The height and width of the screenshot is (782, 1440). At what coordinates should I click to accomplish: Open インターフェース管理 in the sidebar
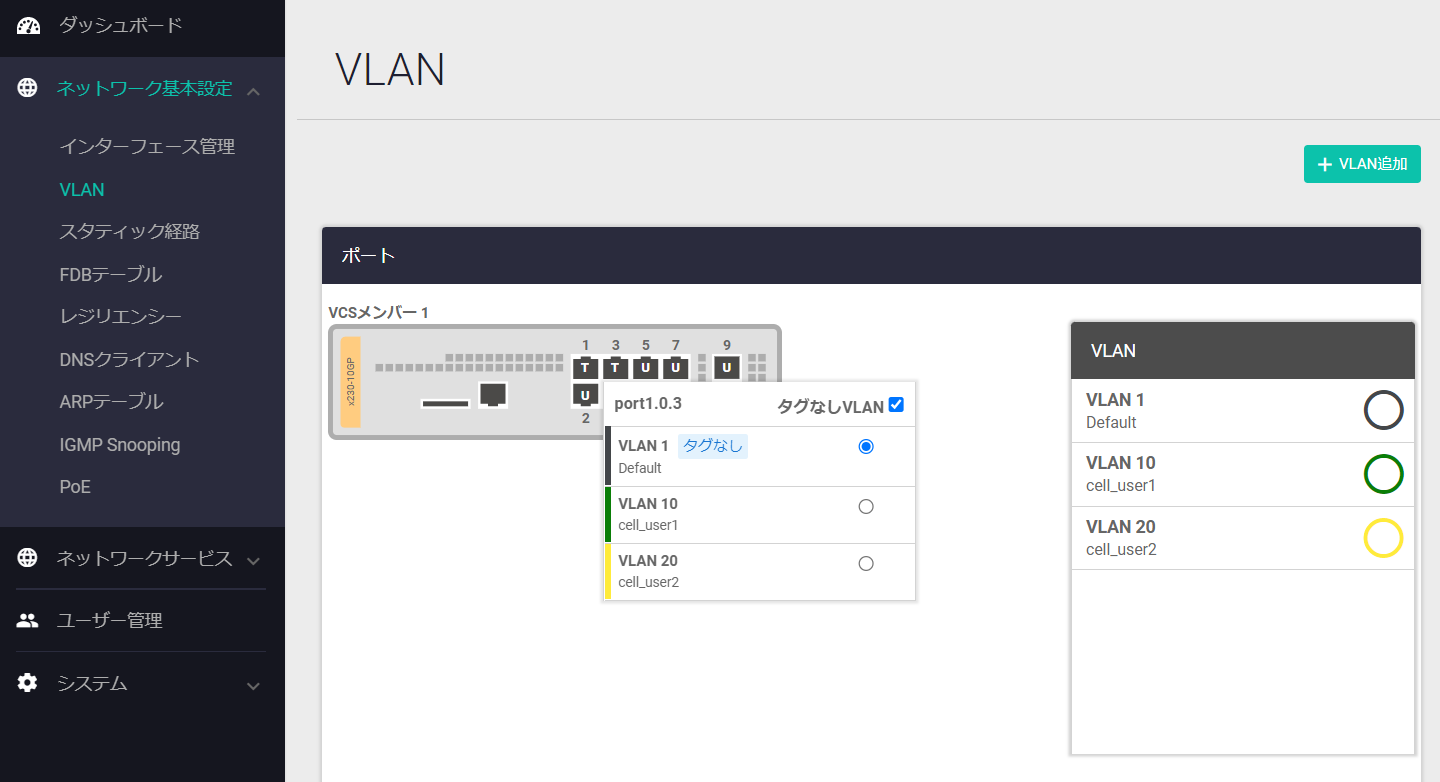147,146
